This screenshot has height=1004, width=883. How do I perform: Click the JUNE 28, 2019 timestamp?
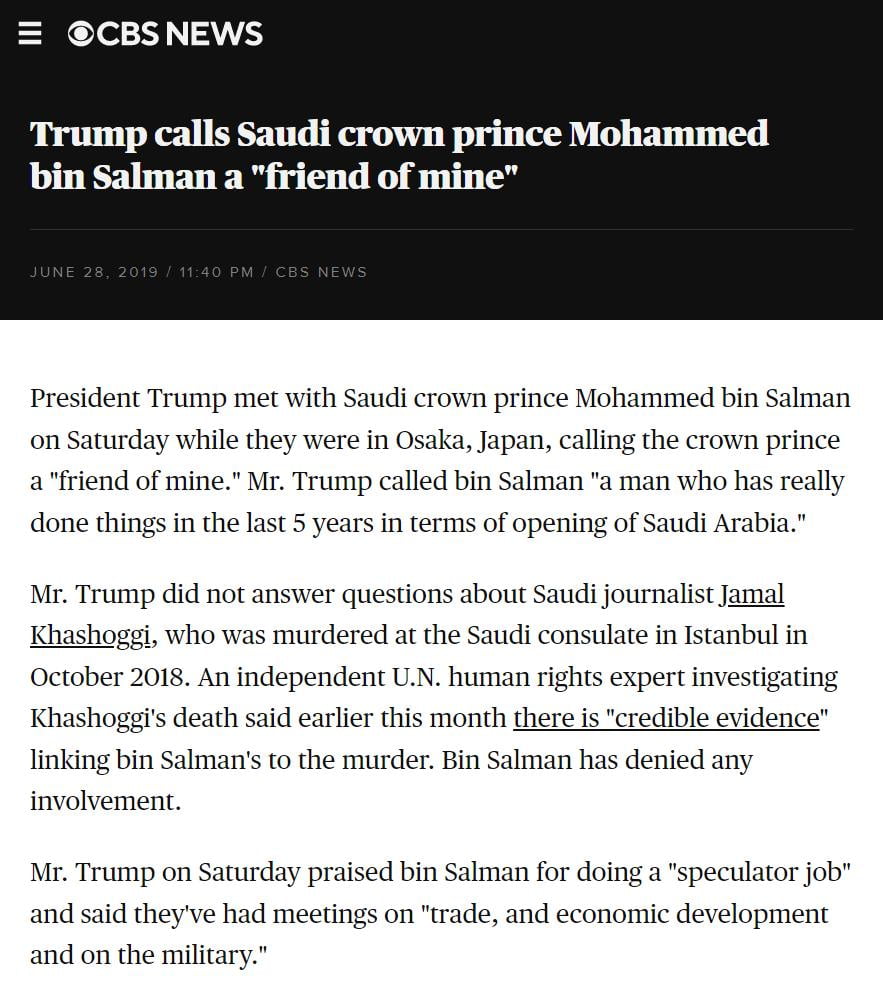click(x=94, y=271)
